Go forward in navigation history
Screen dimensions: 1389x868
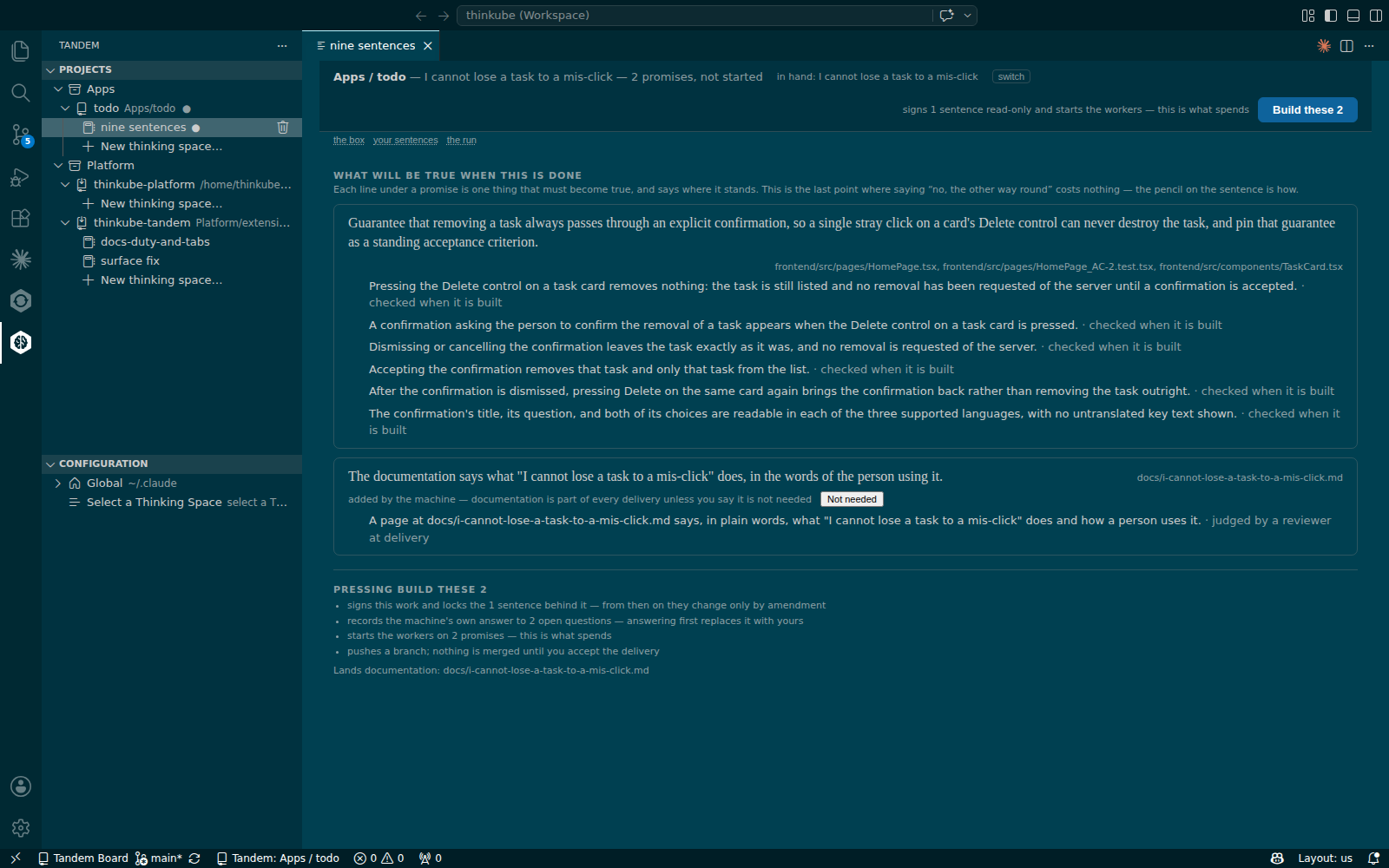pyautogui.click(x=444, y=16)
